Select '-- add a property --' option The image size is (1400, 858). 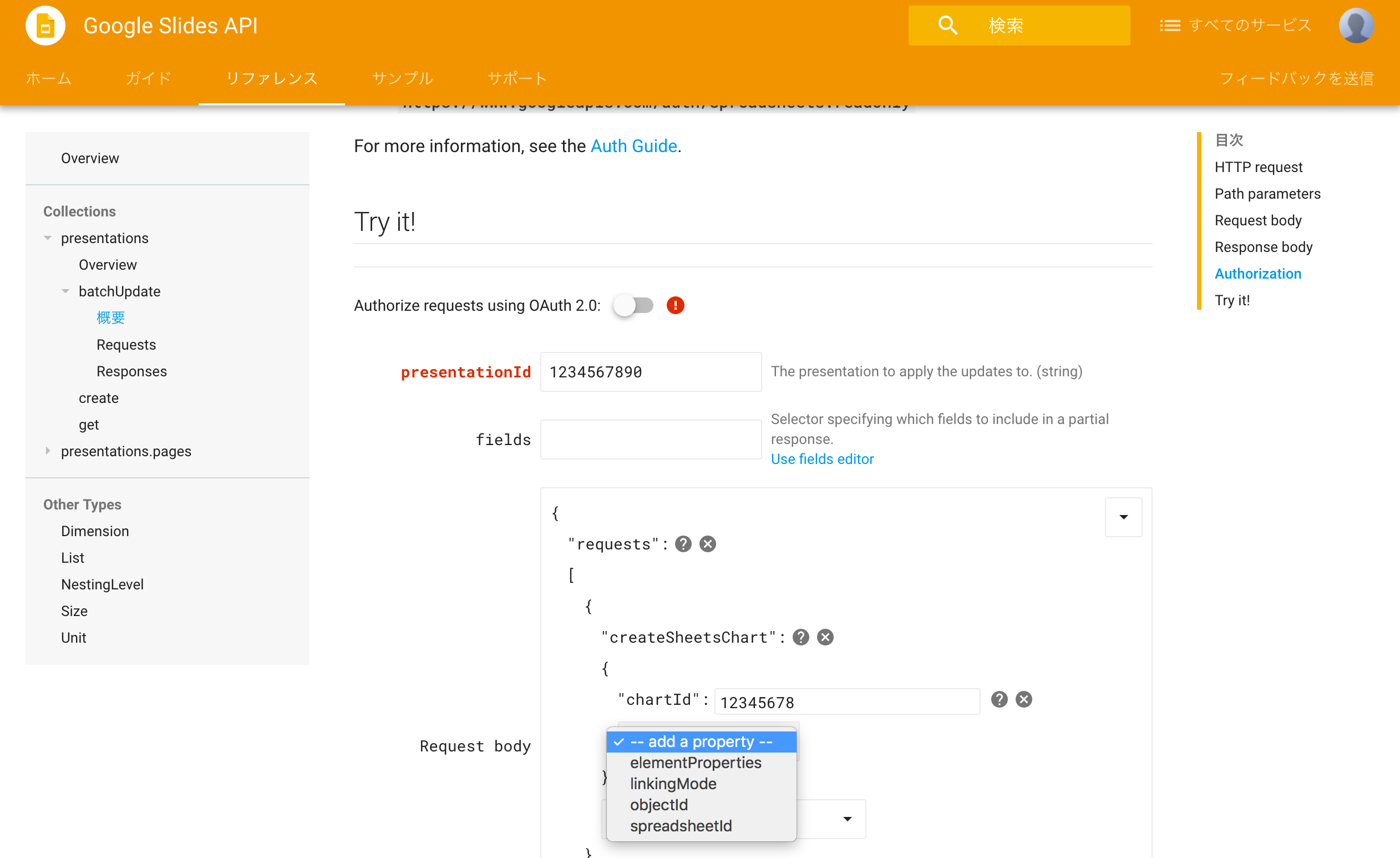pos(701,741)
